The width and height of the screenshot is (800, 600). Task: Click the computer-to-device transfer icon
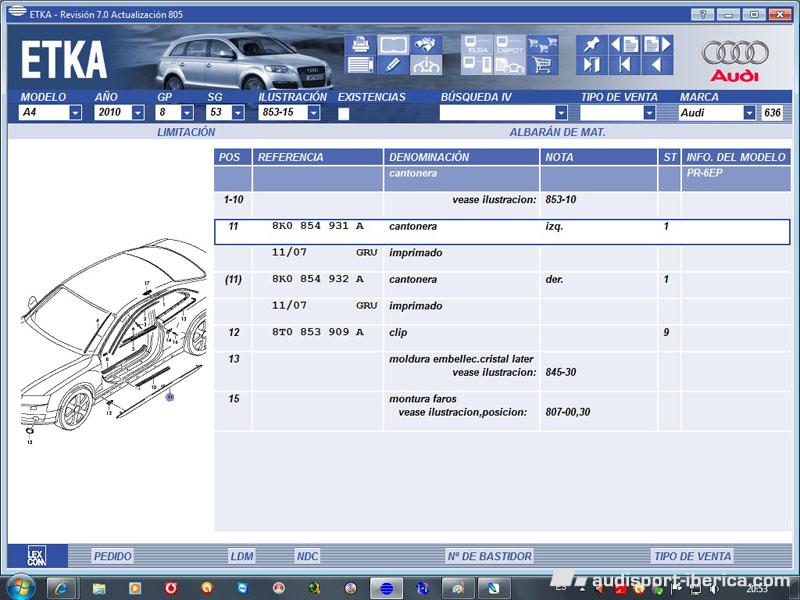tap(477, 65)
